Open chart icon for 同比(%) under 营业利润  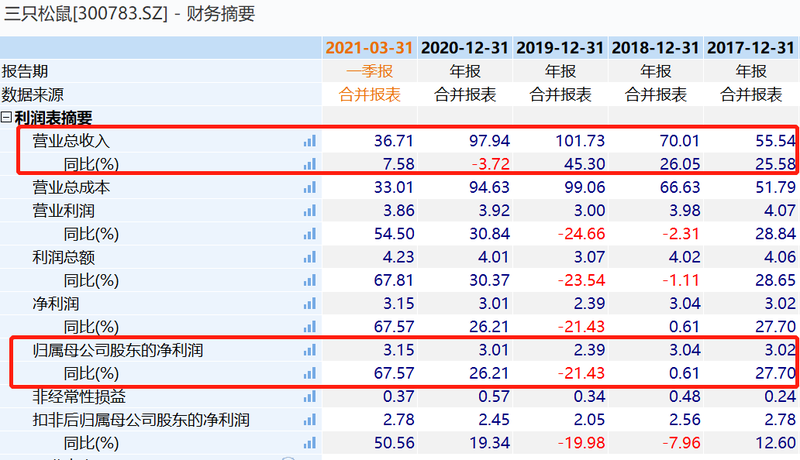pyautogui.click(x=310, y=234)
